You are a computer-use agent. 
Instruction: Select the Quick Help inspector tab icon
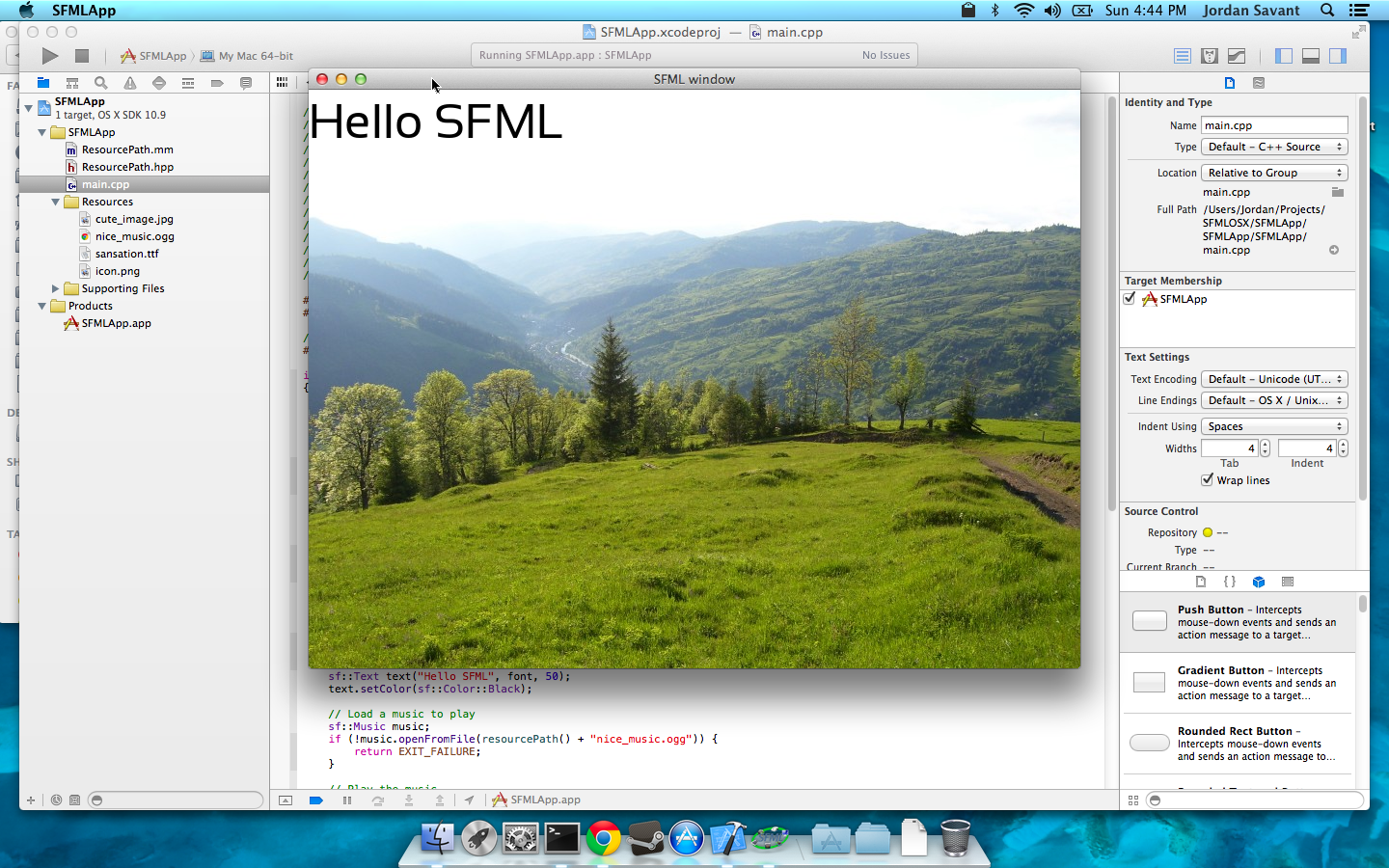coord(1259,83)
